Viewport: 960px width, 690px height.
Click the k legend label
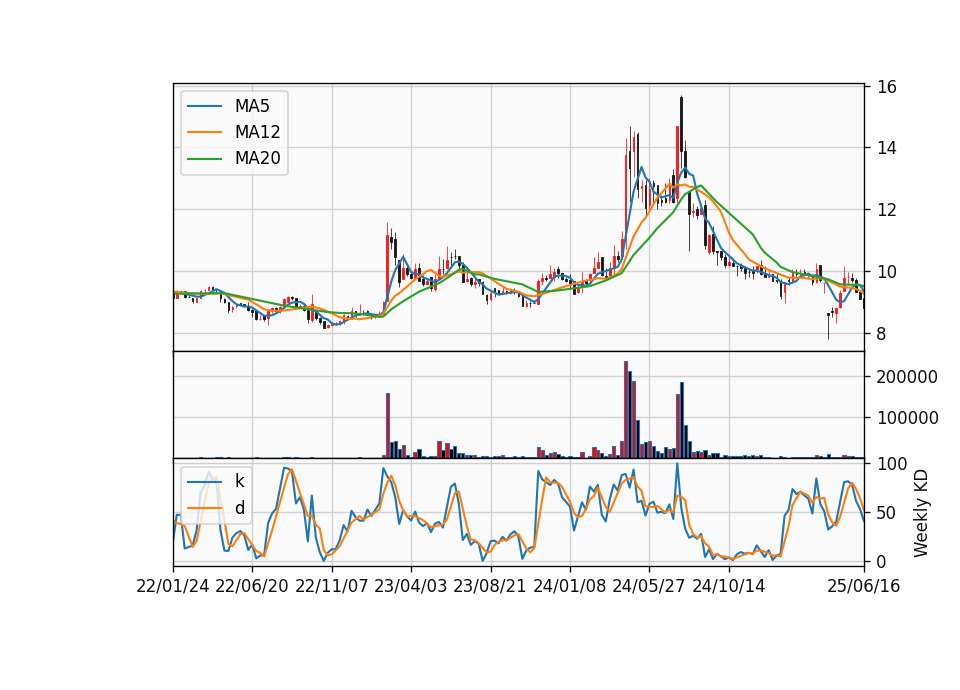tap(239, 481)
